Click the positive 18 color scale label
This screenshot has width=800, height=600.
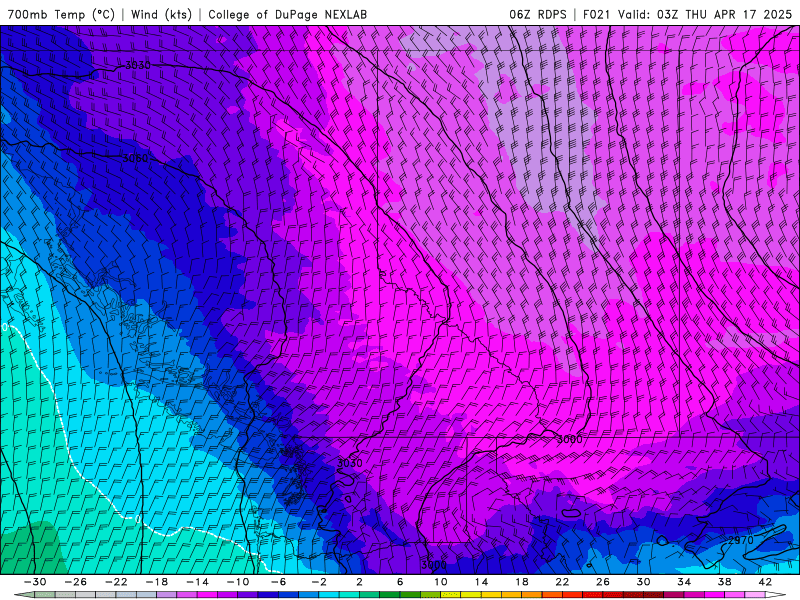click(521, 582)
